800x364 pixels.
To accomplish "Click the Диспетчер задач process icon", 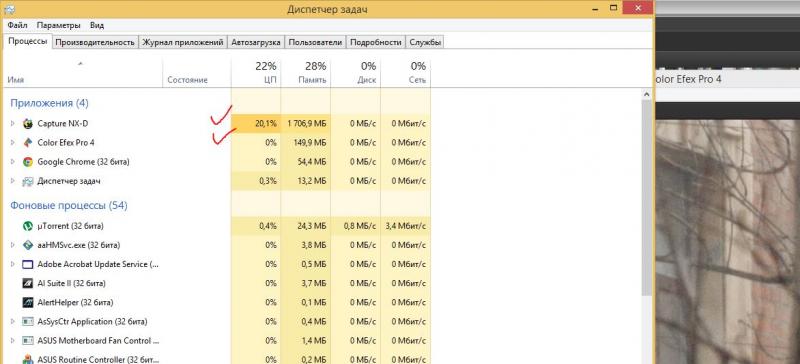I will coord(28,181).
